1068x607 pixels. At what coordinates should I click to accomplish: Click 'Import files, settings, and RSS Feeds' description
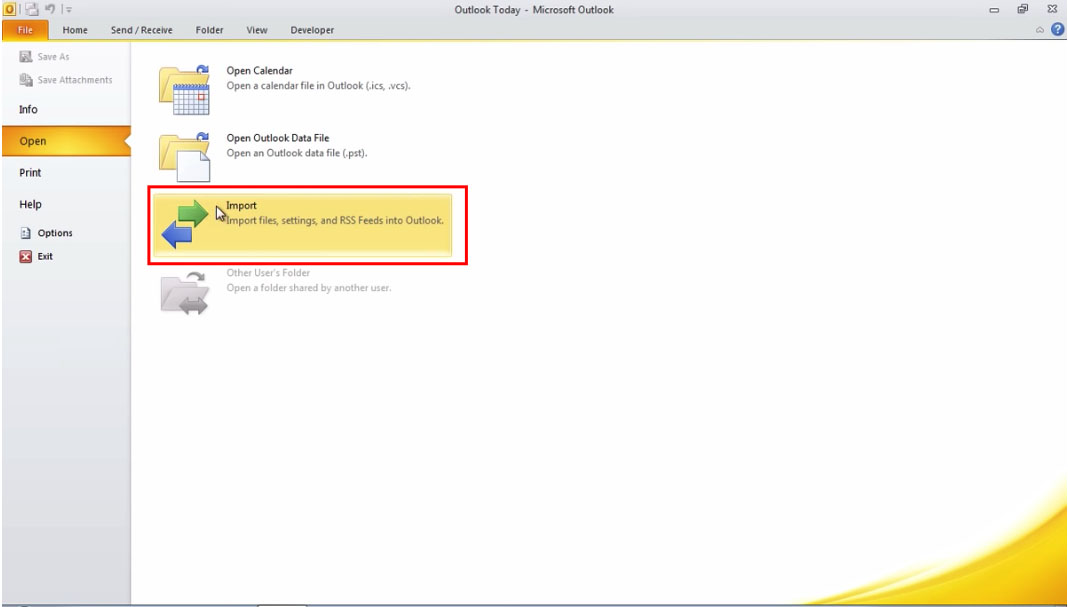point(334,221)
